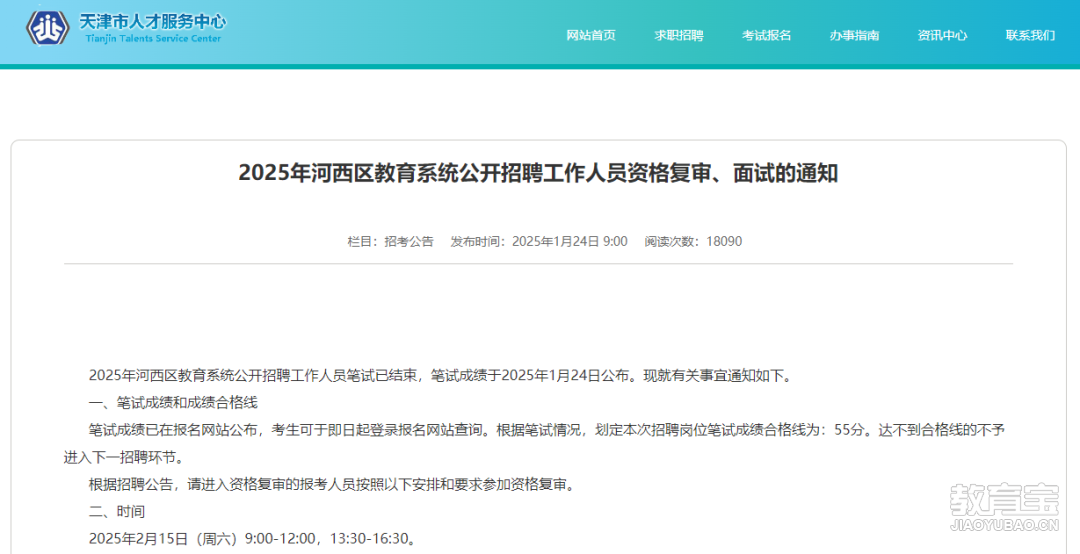Open the 求职招聘 menu item
This screenshot has width=1080, height=554.
(x=678, y=35)
